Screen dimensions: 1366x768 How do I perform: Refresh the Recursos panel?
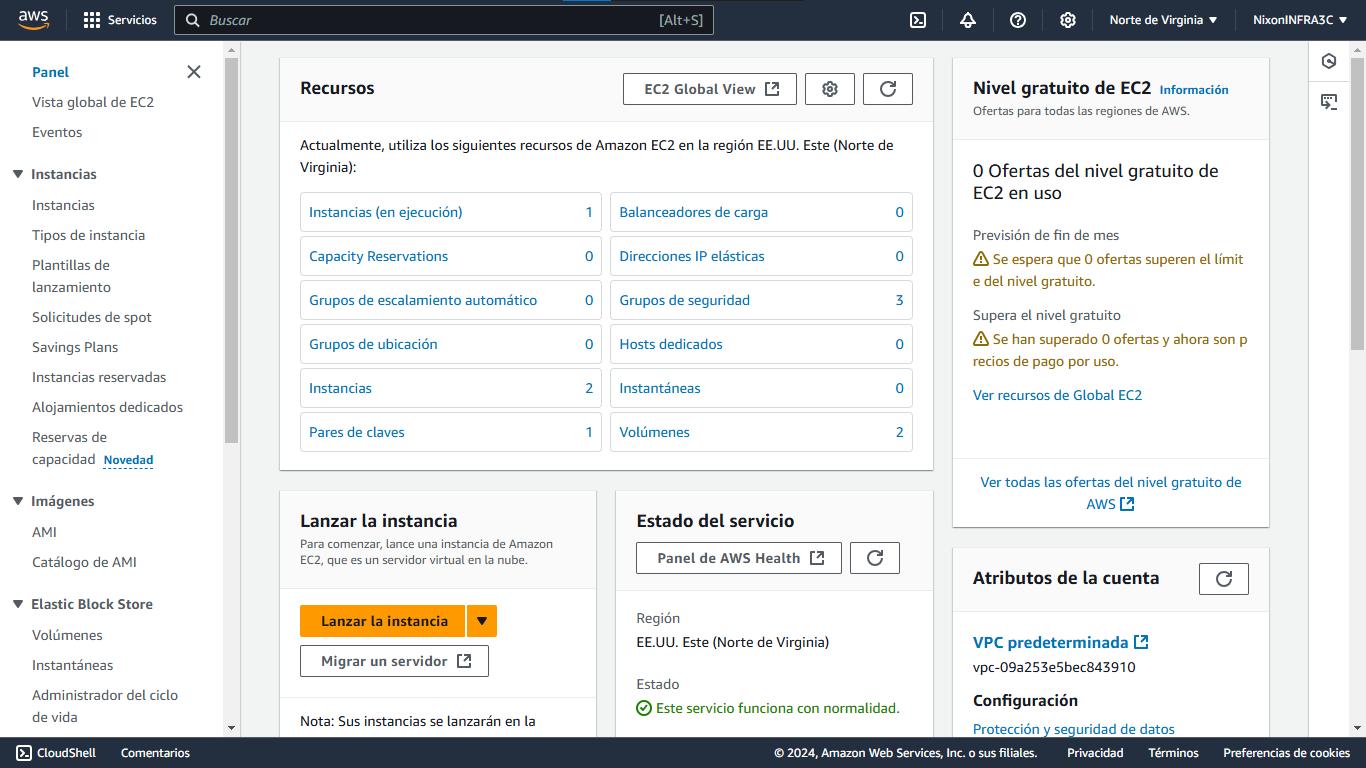[888, 89]
